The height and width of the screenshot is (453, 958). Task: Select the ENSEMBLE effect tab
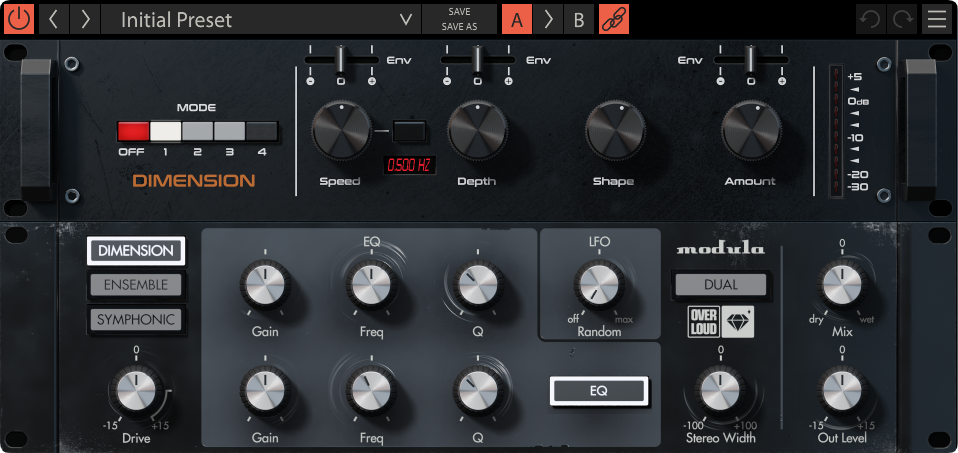pyautogui.click(x=136, y=285)
